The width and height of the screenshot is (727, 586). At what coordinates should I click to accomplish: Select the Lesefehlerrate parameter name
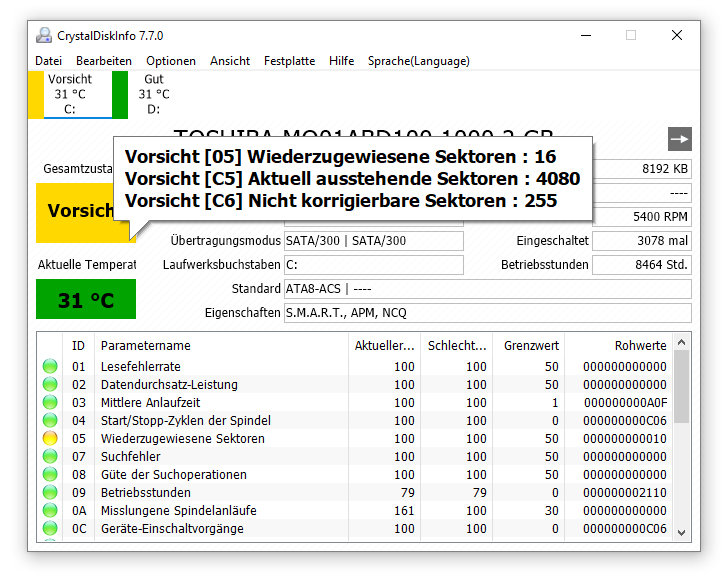[x=140, y=366]
